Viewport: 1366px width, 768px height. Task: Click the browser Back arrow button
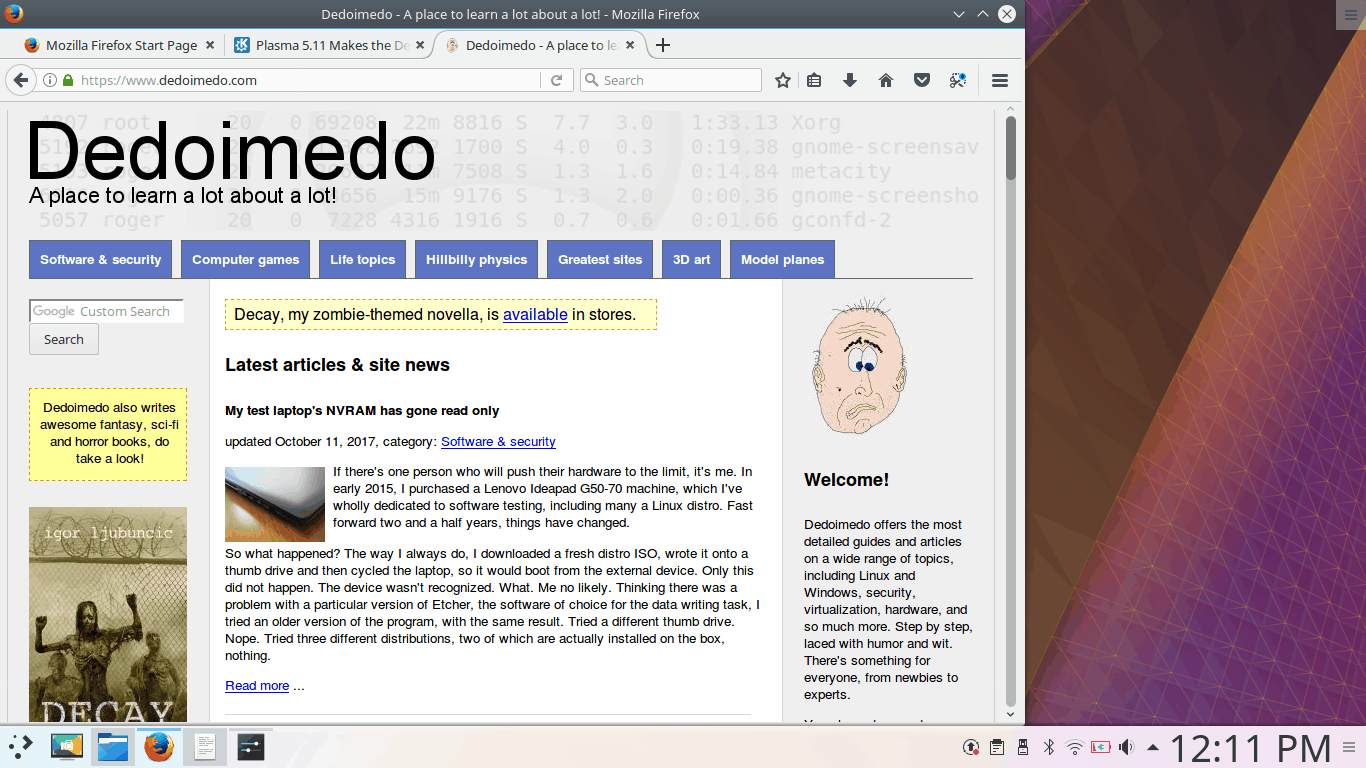pyautogui.click(x=20, y=80)
